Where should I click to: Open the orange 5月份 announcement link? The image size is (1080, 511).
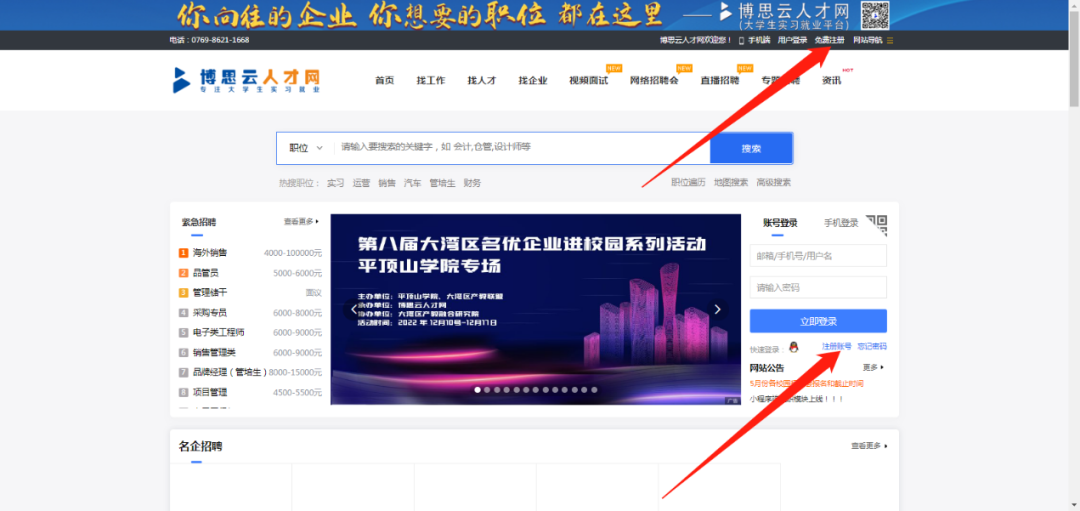coord(807,384)
